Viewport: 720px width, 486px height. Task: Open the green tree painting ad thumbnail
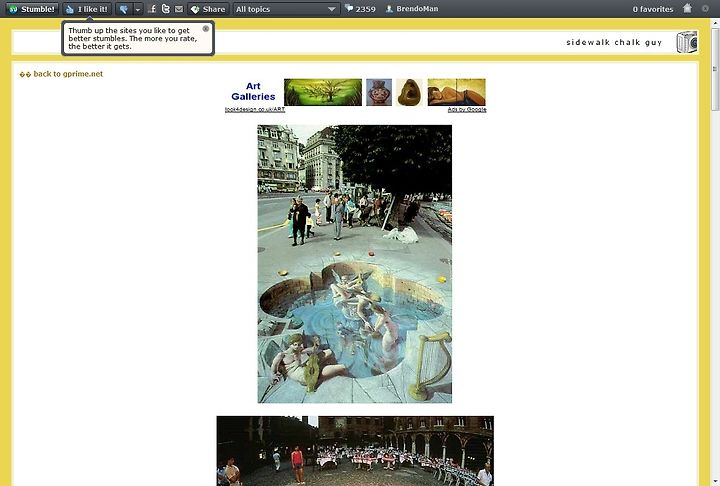[323, 92]
